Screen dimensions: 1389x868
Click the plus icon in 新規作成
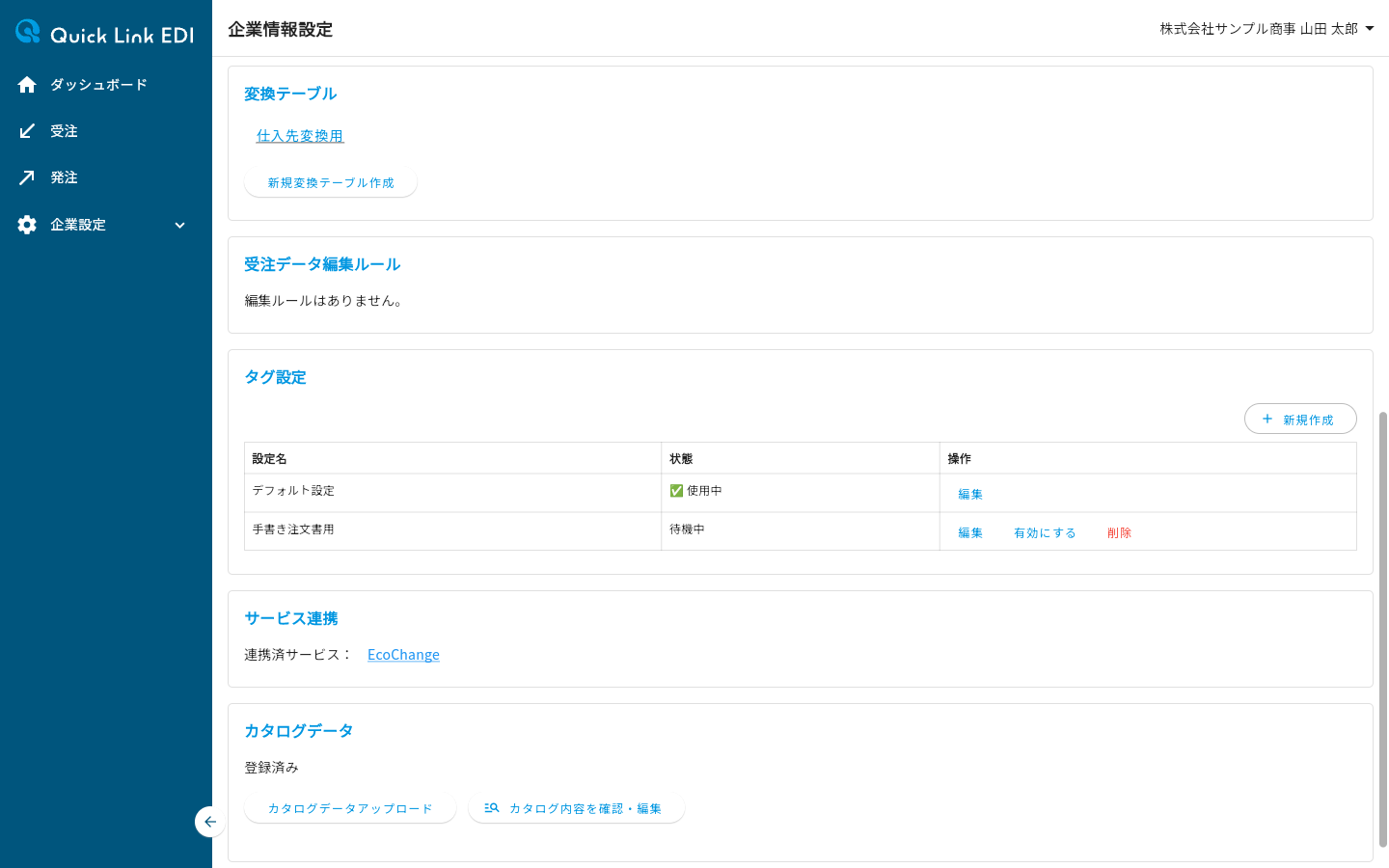click(1267, 419)
